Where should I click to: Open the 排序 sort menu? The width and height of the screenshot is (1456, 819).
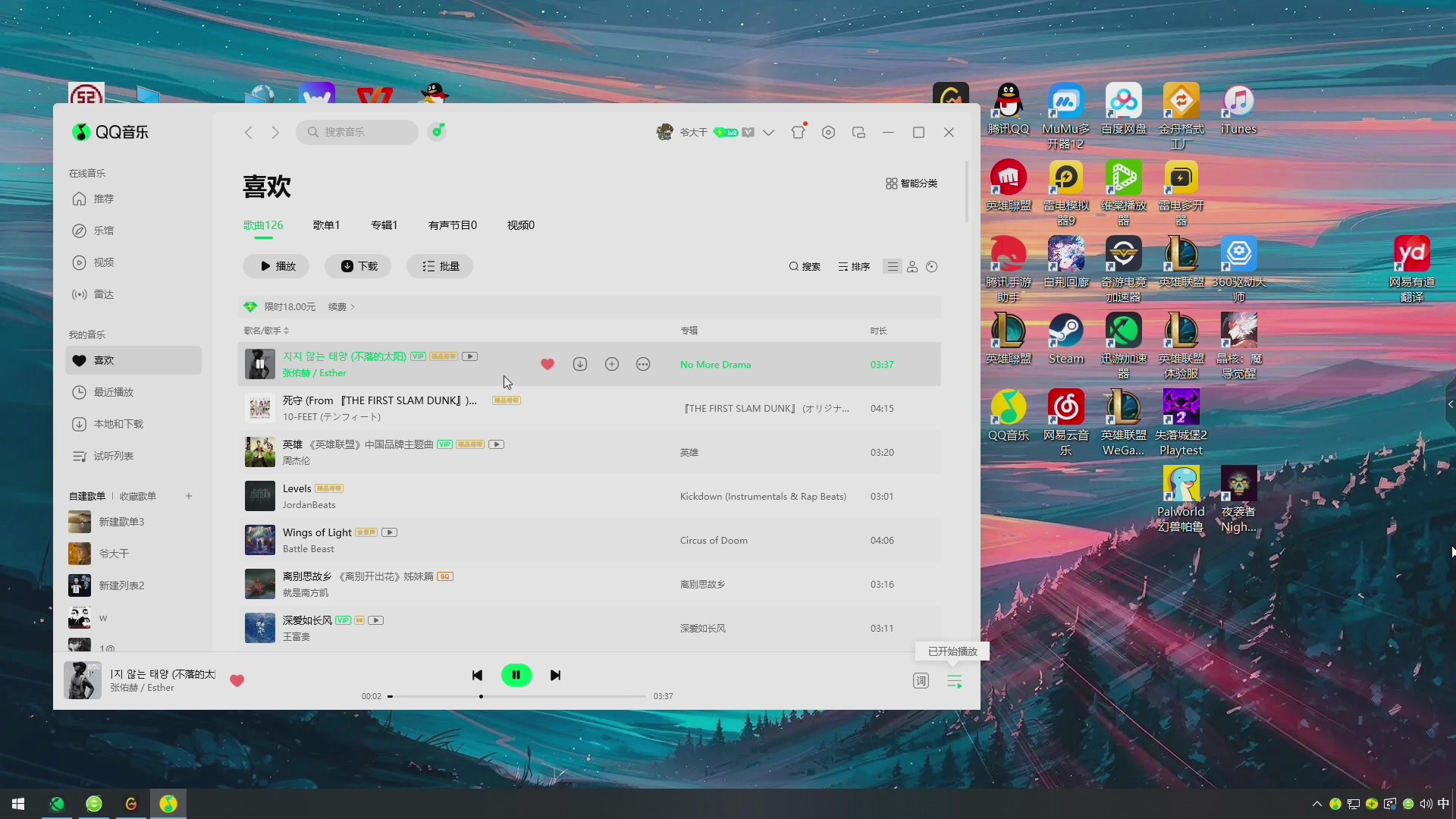point(854,266)
